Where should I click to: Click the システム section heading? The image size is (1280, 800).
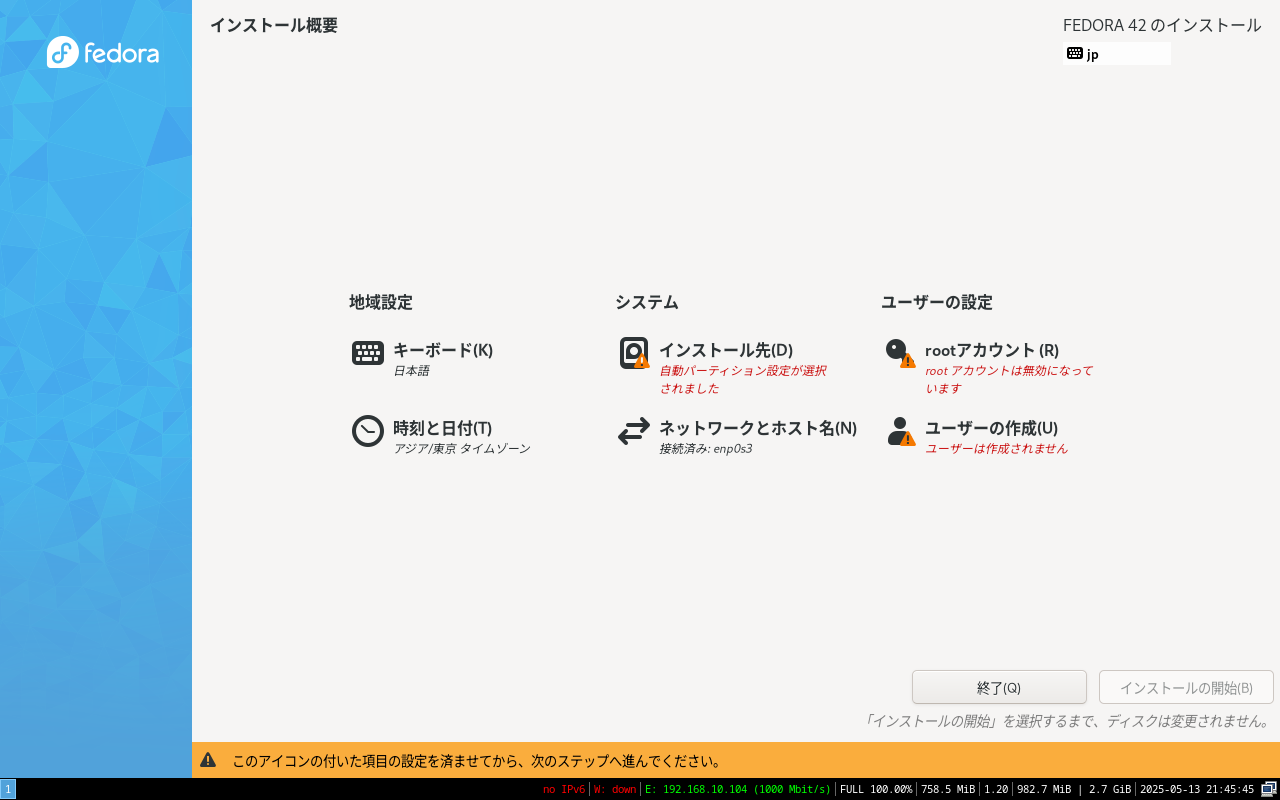coord(647,302)
